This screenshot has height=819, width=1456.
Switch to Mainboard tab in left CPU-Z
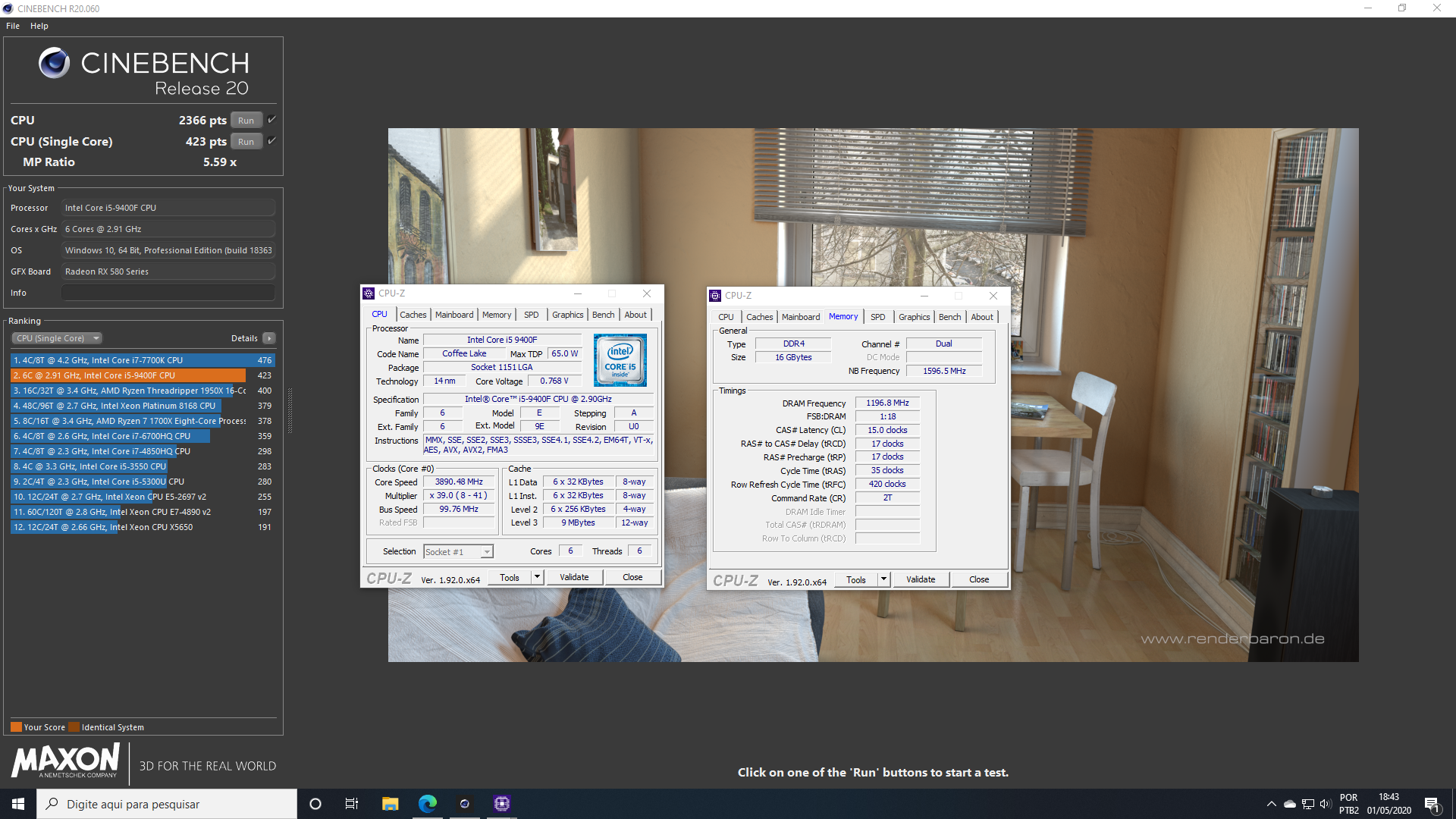454,315
